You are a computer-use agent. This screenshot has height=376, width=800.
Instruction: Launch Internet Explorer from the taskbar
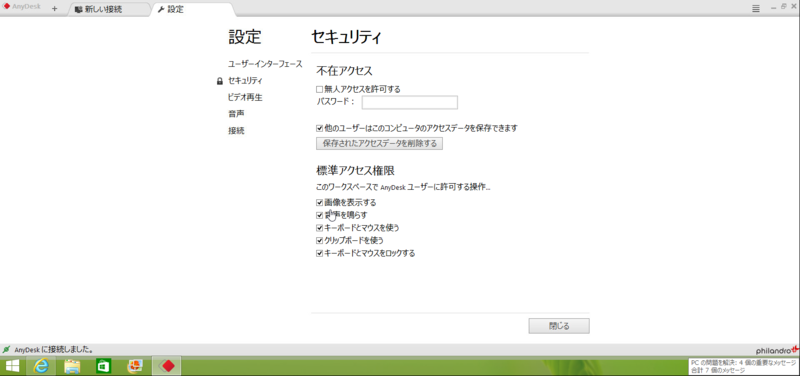41,366
